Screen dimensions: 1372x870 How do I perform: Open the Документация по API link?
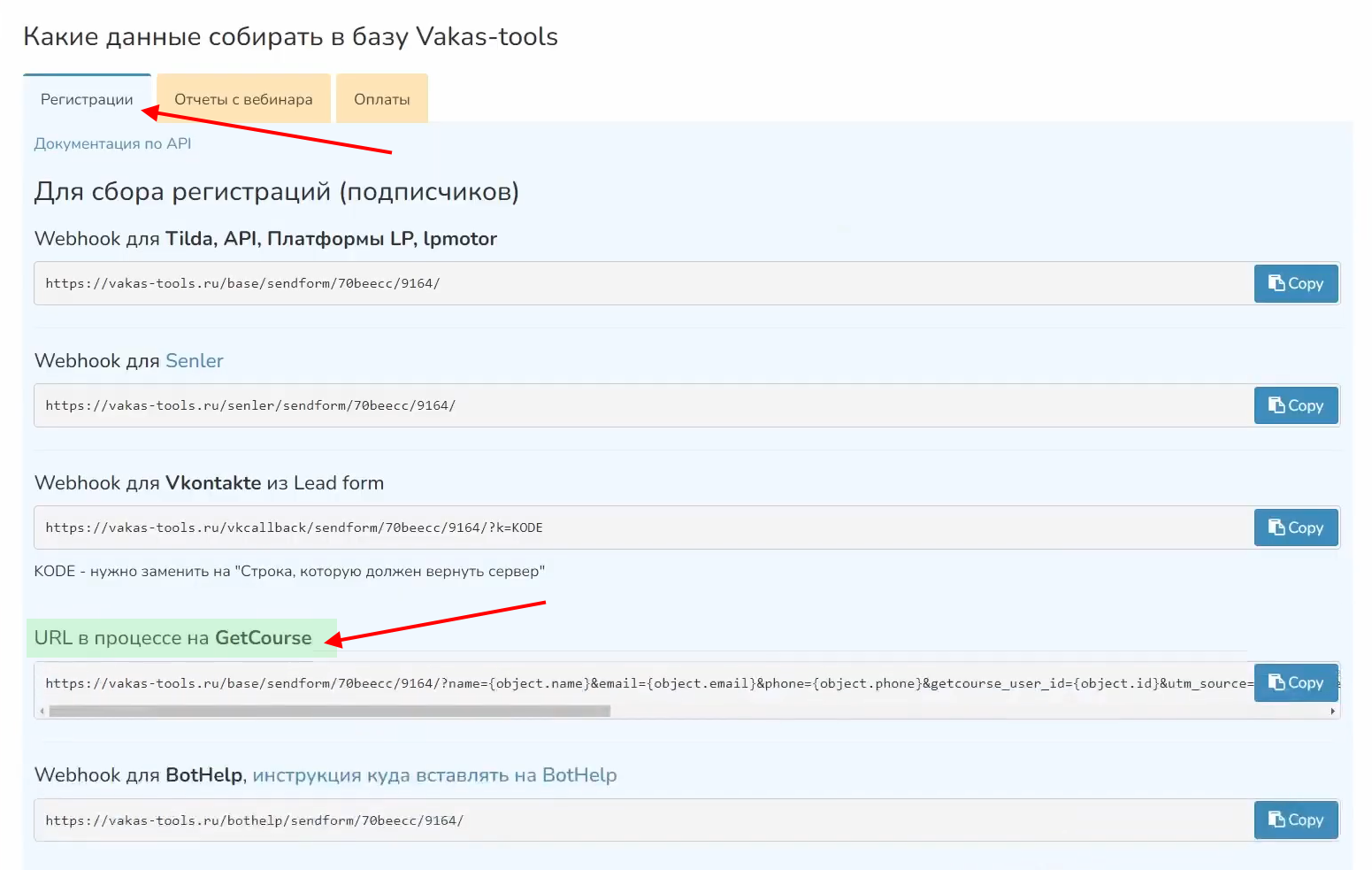[112, 144]
